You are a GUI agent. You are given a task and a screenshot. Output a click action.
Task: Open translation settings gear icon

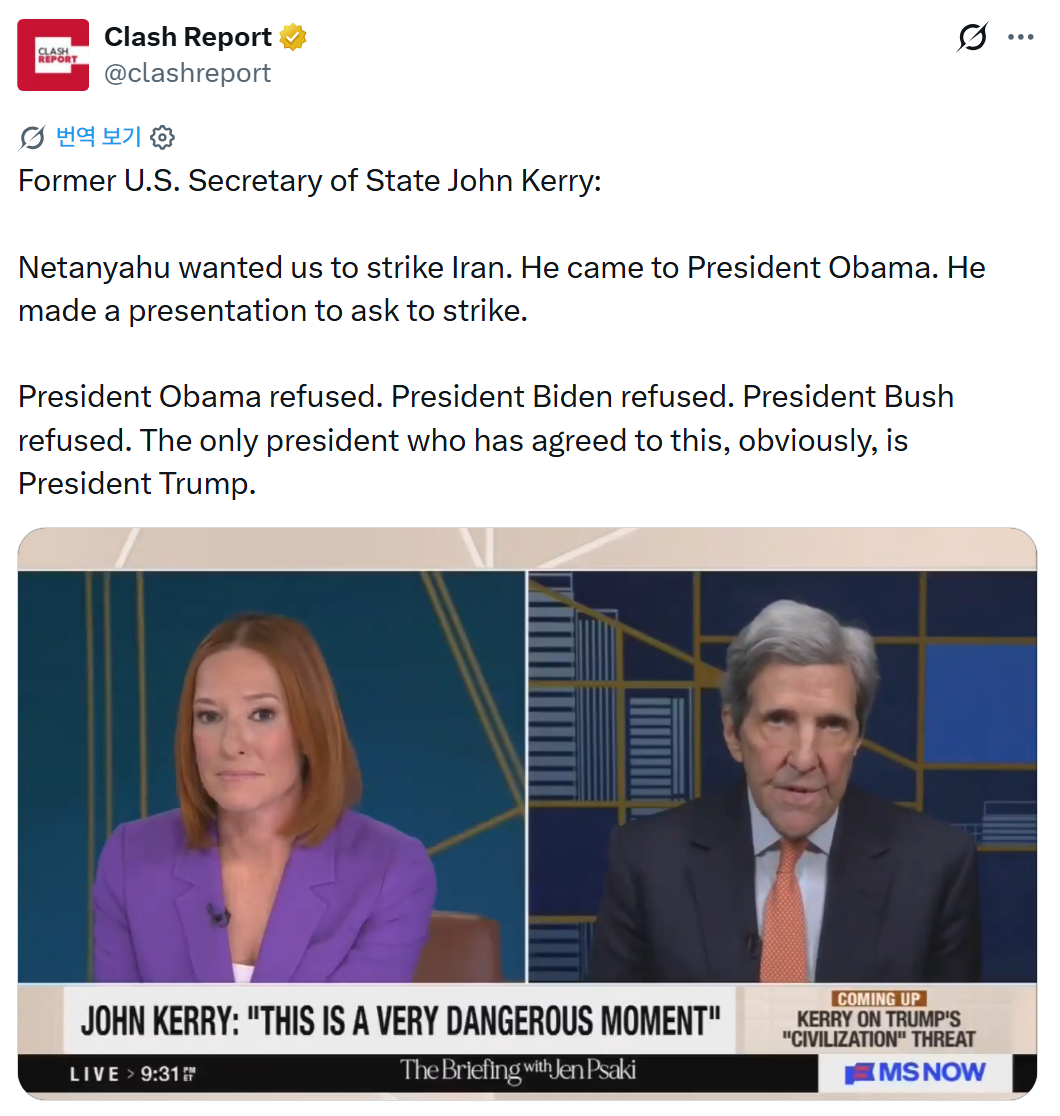[162, 137]
